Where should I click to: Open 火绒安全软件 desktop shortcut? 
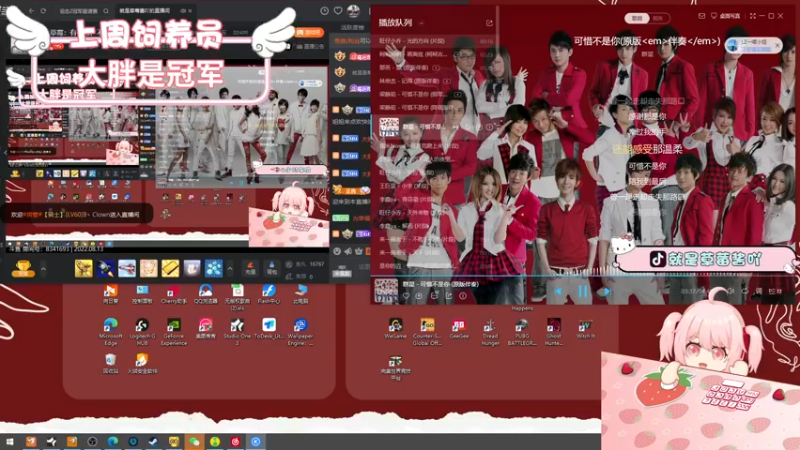pos(142,364)
